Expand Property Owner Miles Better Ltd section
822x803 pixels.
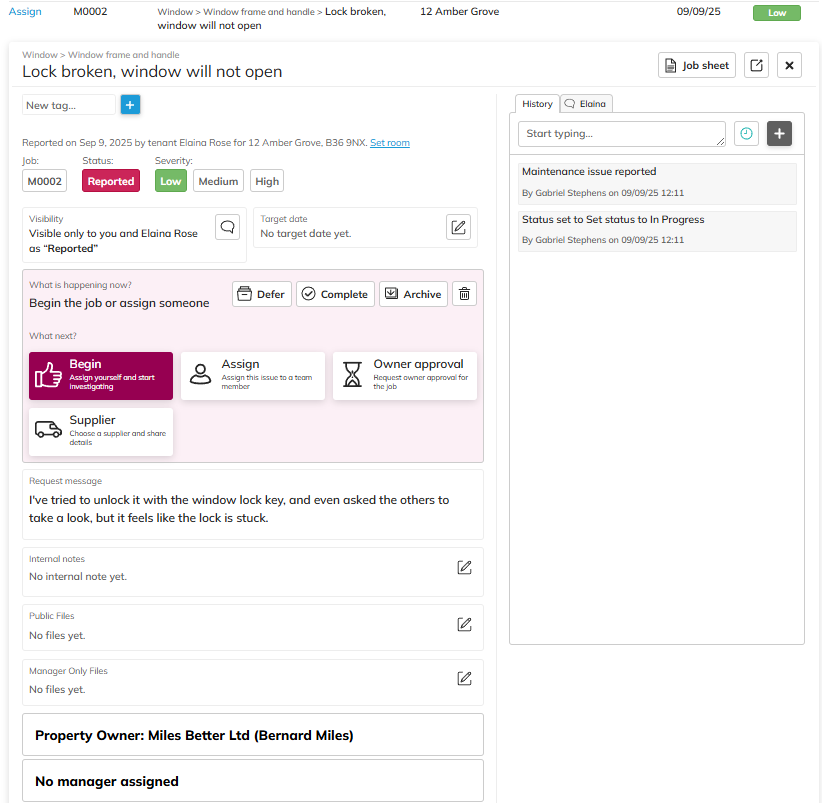click(253, 735)
